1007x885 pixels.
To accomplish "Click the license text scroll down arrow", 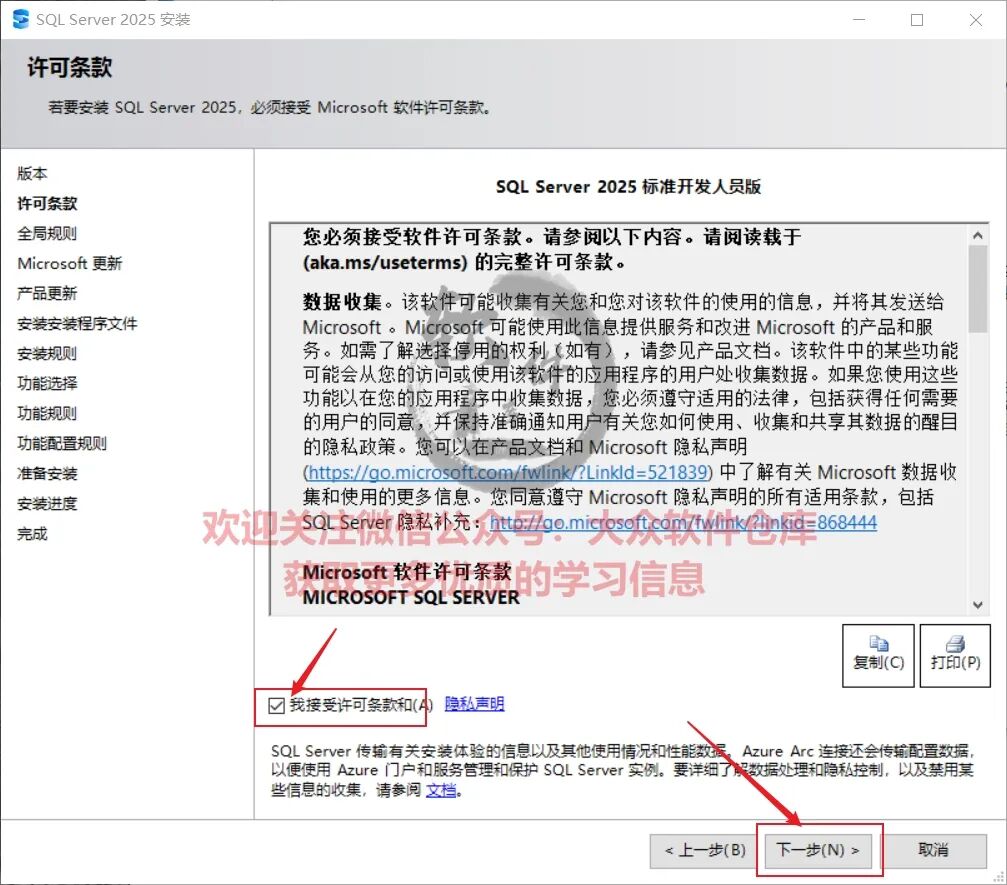I will 977,605.
